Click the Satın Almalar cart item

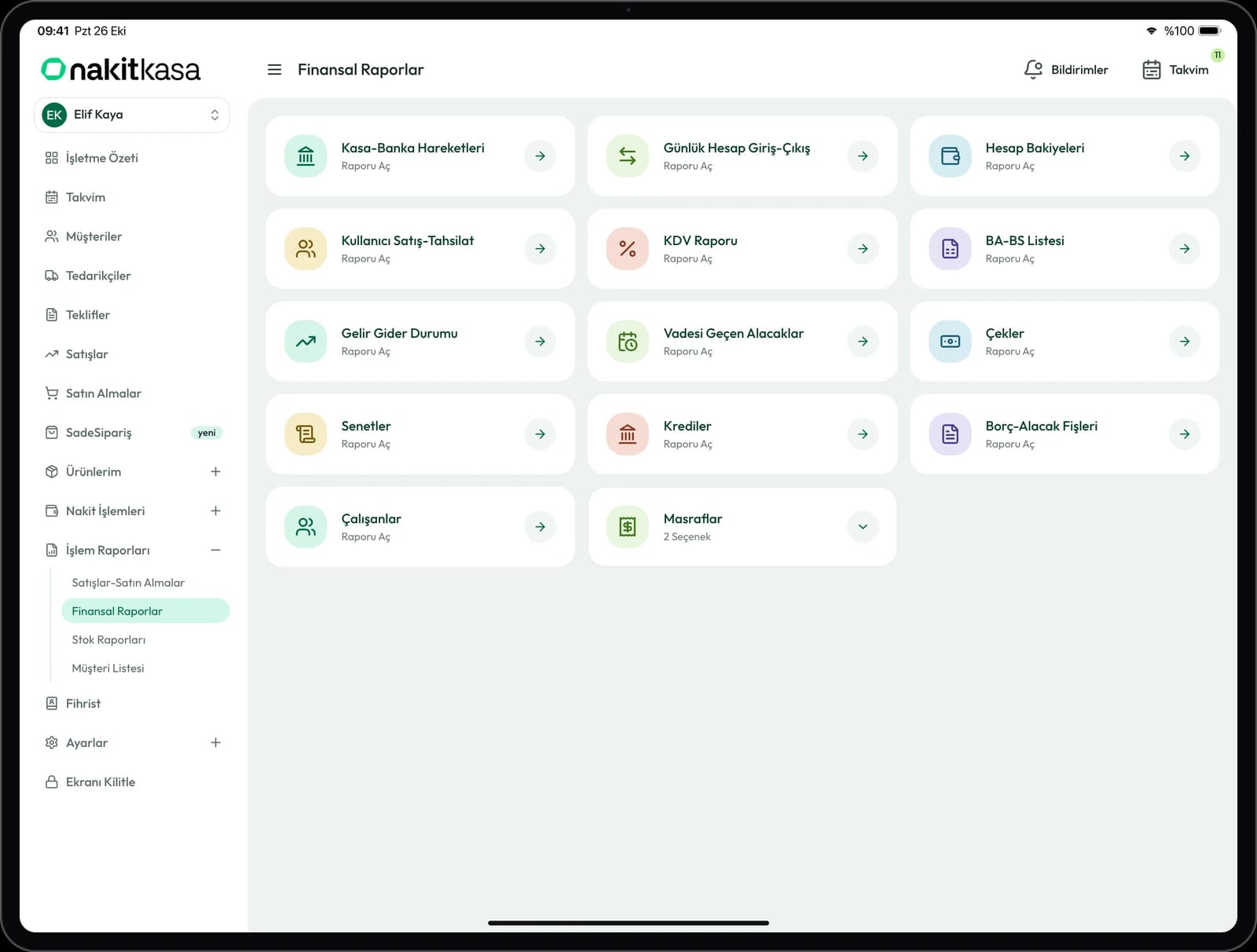tap(132, 394)
